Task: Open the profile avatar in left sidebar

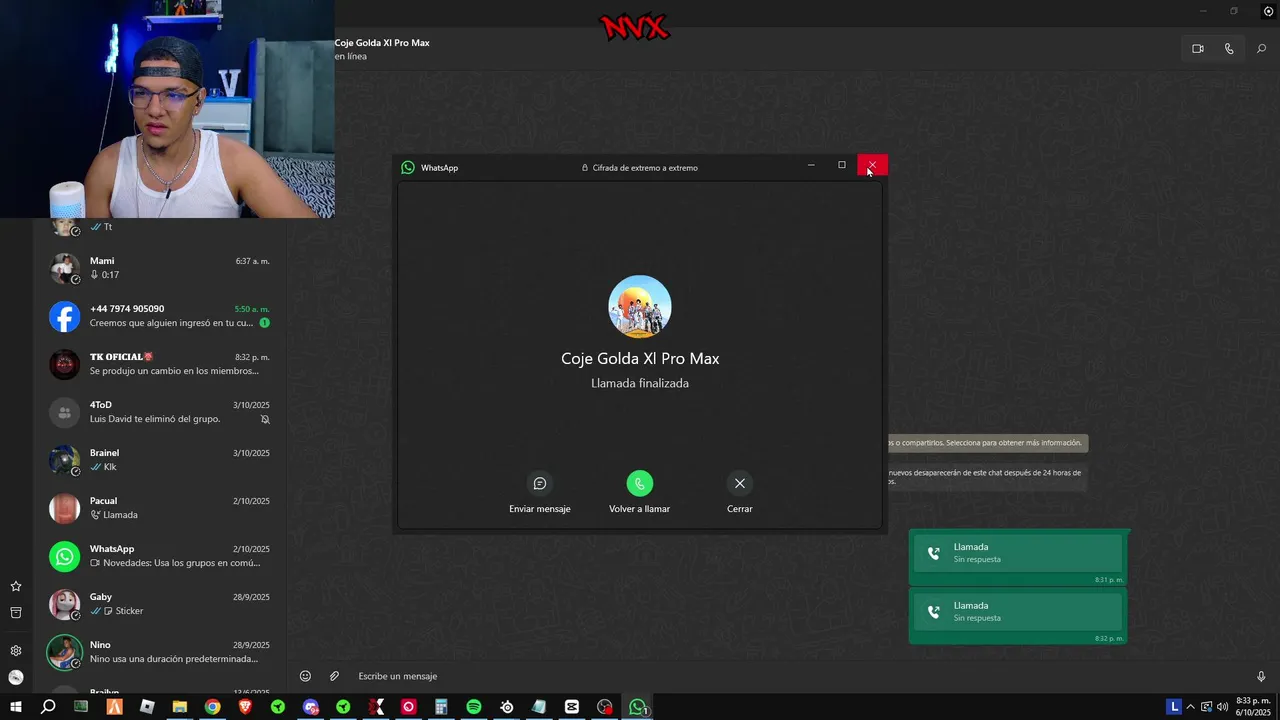Action: pos(16,677)
